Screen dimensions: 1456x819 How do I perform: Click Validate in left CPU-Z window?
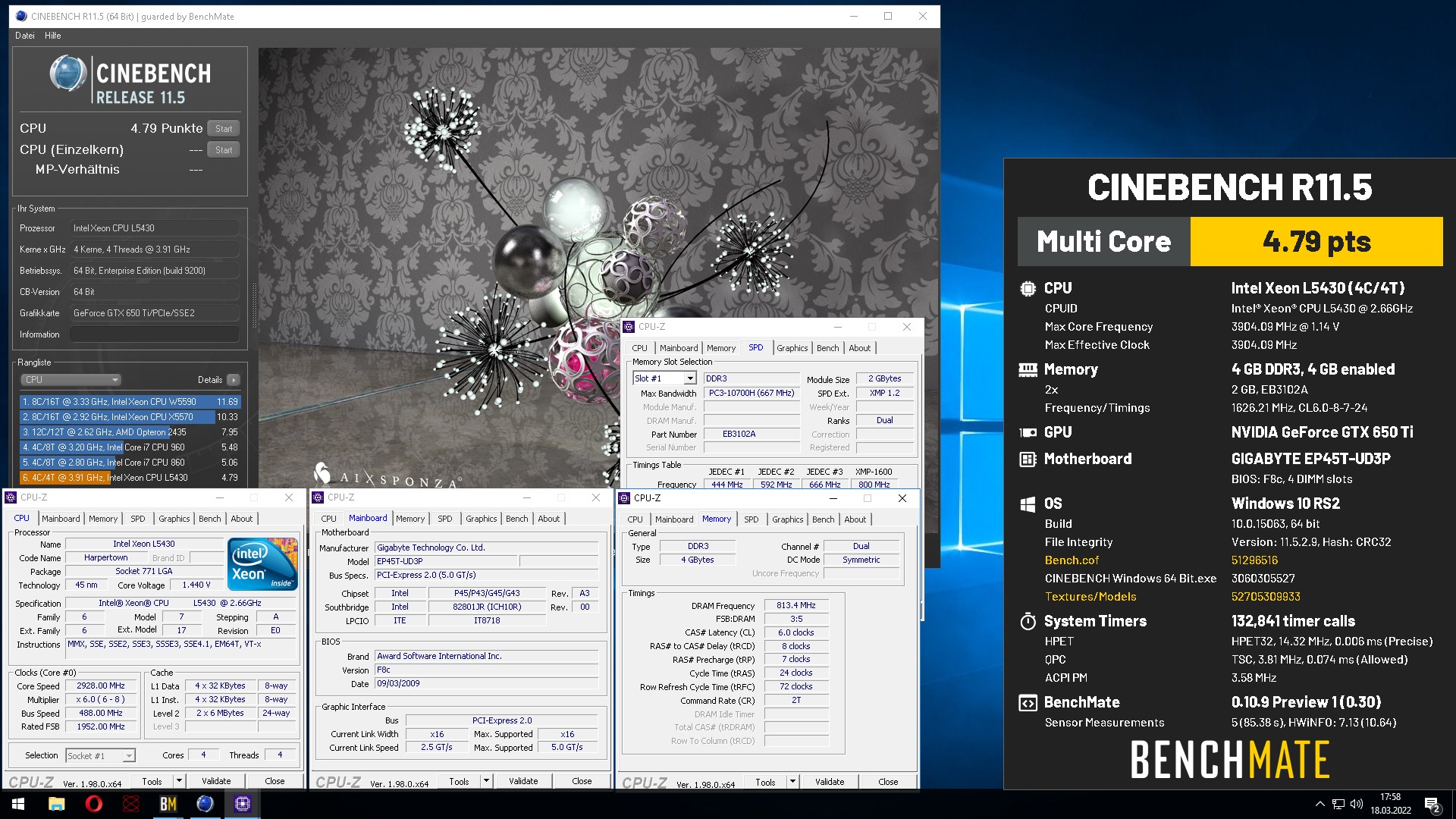216,781
